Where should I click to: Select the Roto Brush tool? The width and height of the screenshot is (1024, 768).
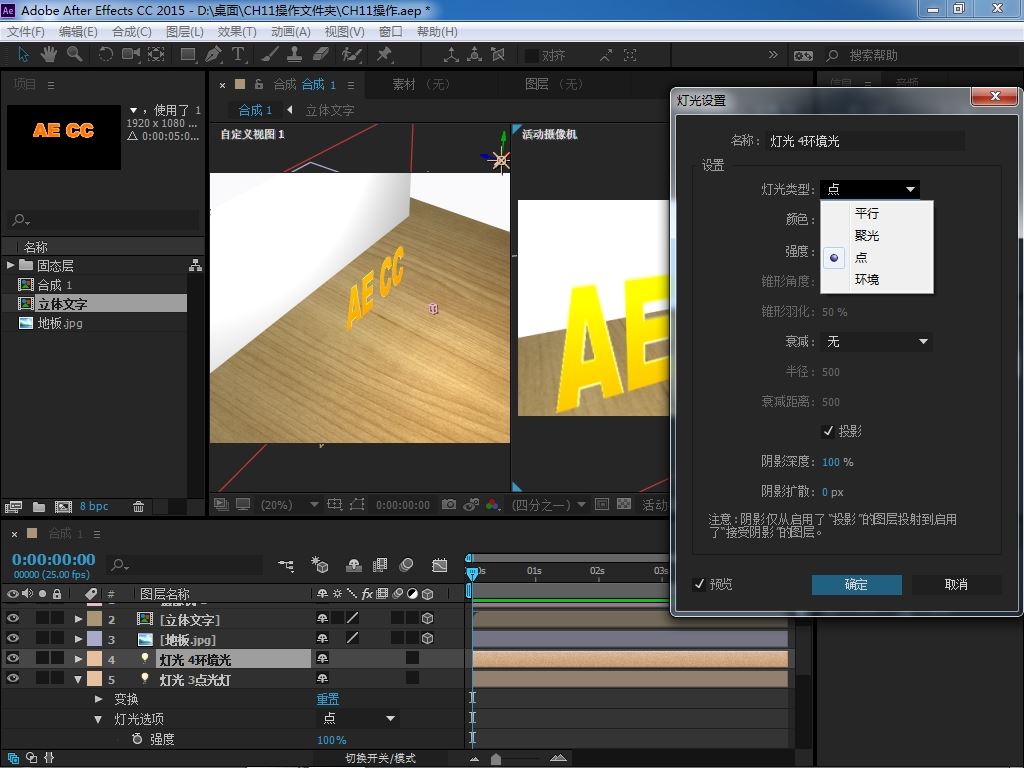click(351, 55)
